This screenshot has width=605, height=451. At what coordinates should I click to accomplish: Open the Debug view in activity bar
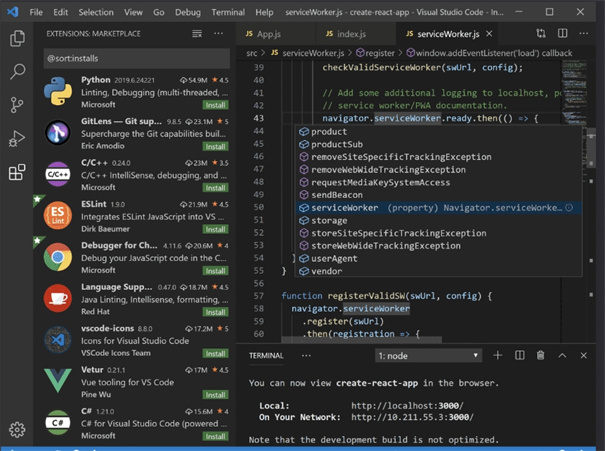pyautogui.click(x=17, y=139)
